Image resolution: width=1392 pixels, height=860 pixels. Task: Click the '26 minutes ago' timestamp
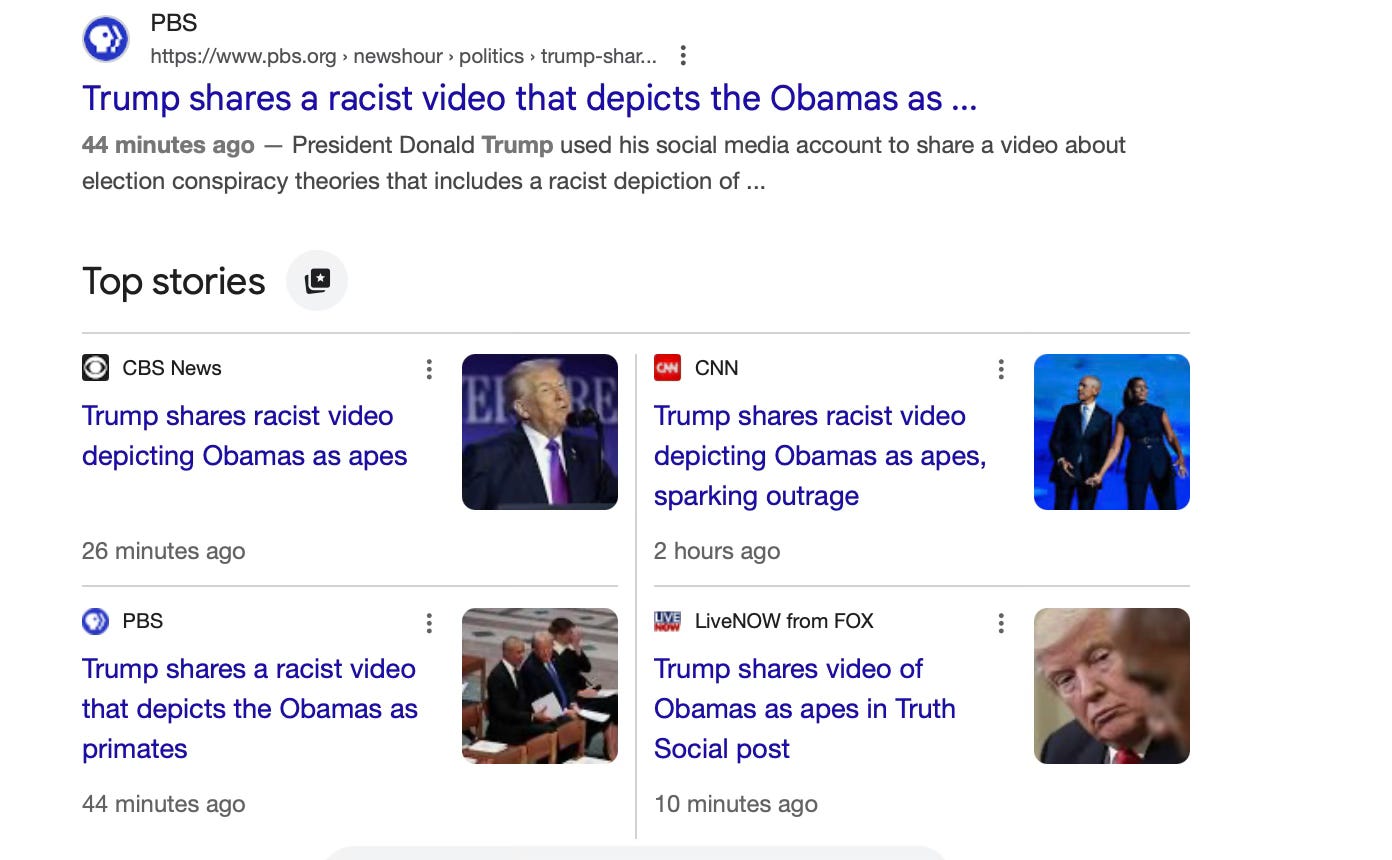coord(164,551)
